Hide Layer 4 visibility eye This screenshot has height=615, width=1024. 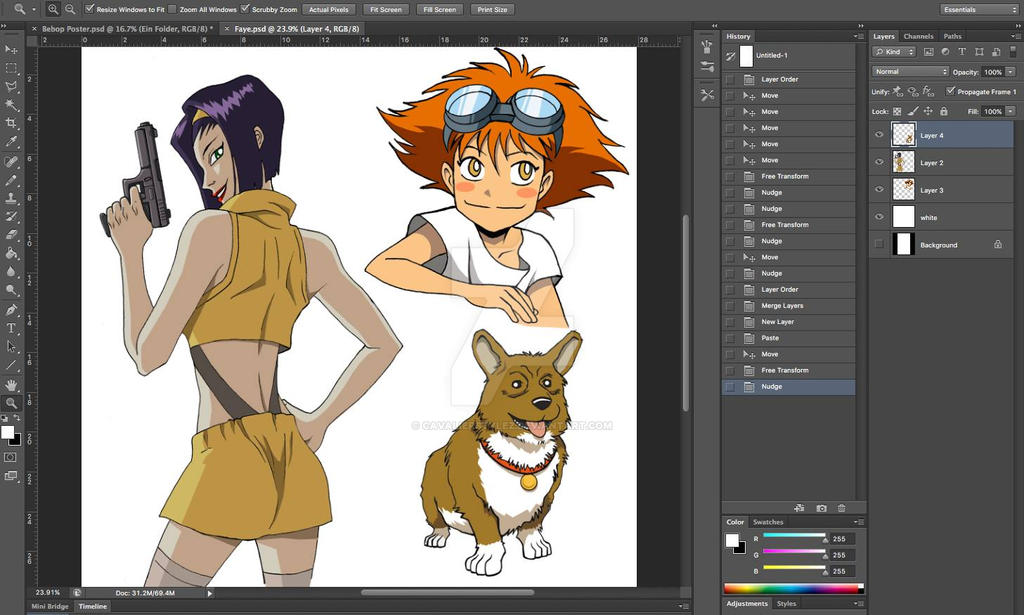pos(879,135)
